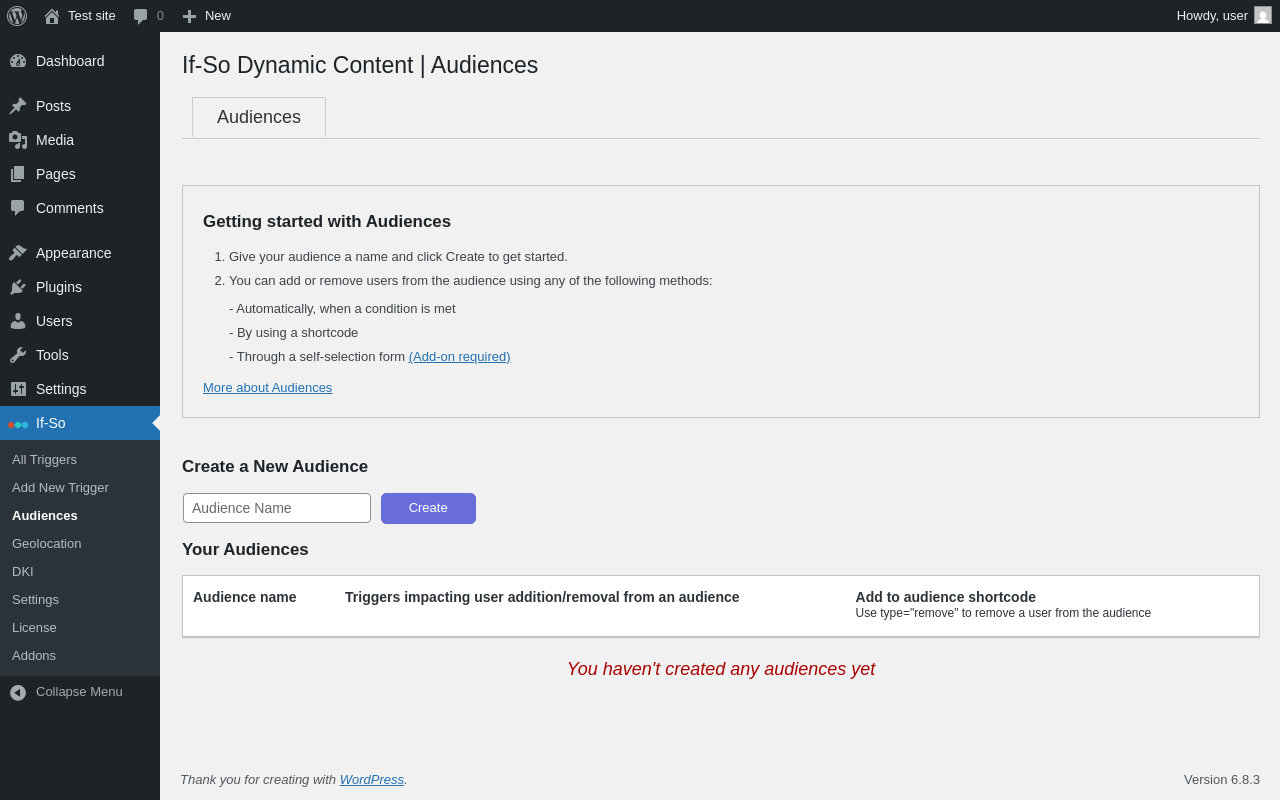Open the user avatar in top right
The image size is (1280, 800).
pyautogui.click(x=1263, y=16)
